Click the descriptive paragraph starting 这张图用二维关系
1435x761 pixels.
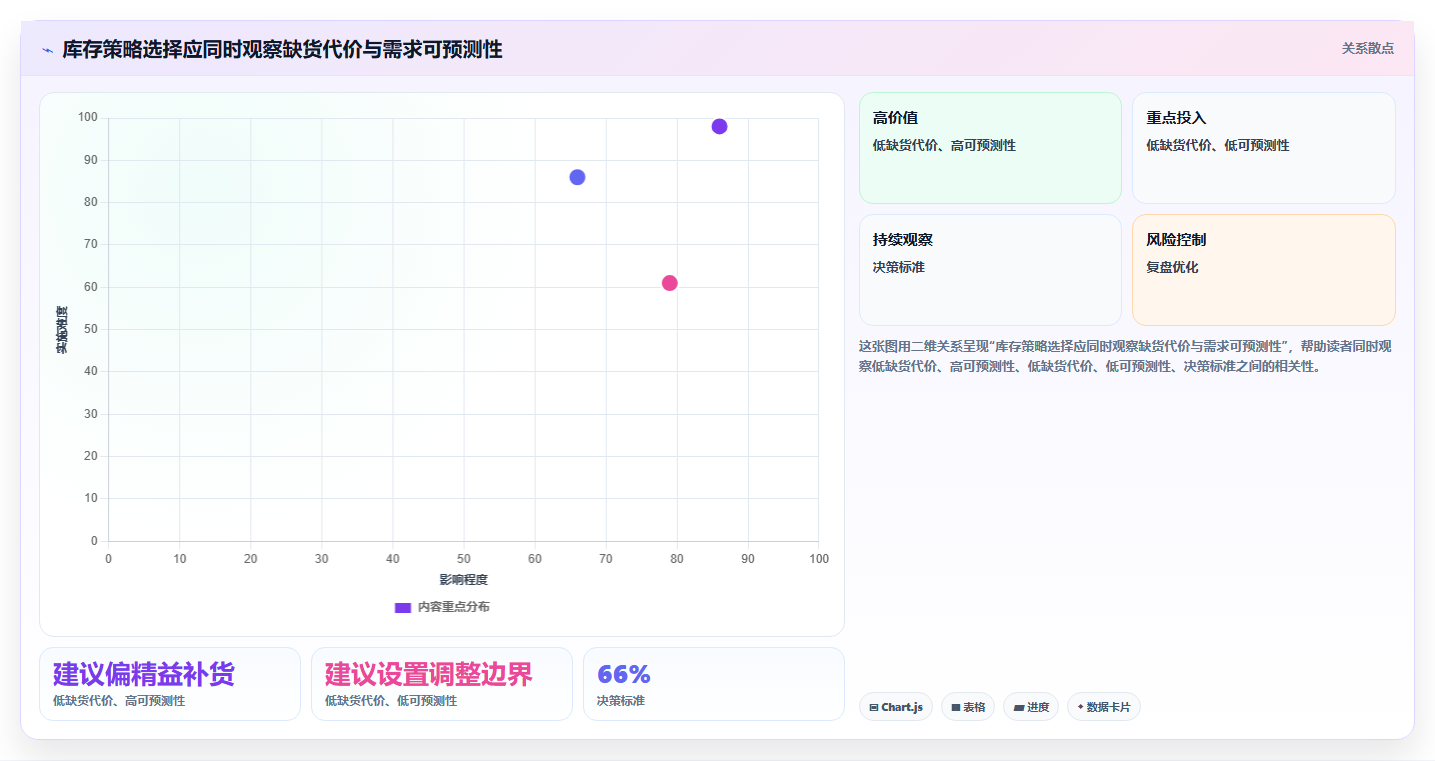click(x=1126, y=356)
